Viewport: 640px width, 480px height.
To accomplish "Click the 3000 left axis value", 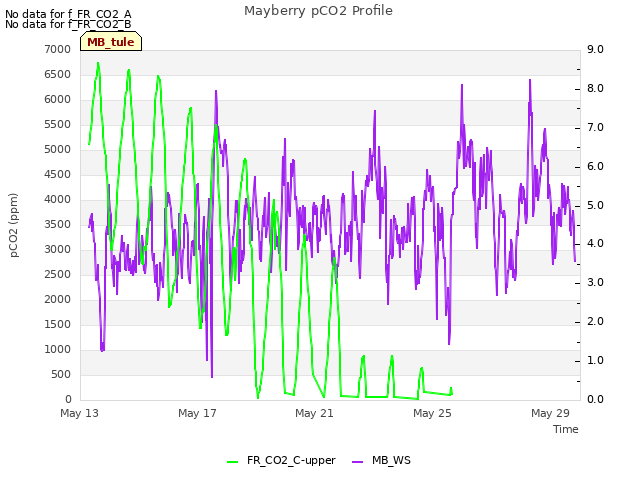I will click(x=58, y=249).
